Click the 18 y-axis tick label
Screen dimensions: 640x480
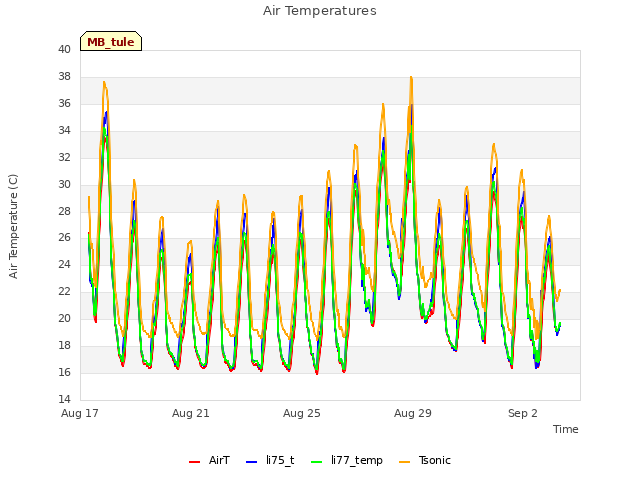click(64, 345)
